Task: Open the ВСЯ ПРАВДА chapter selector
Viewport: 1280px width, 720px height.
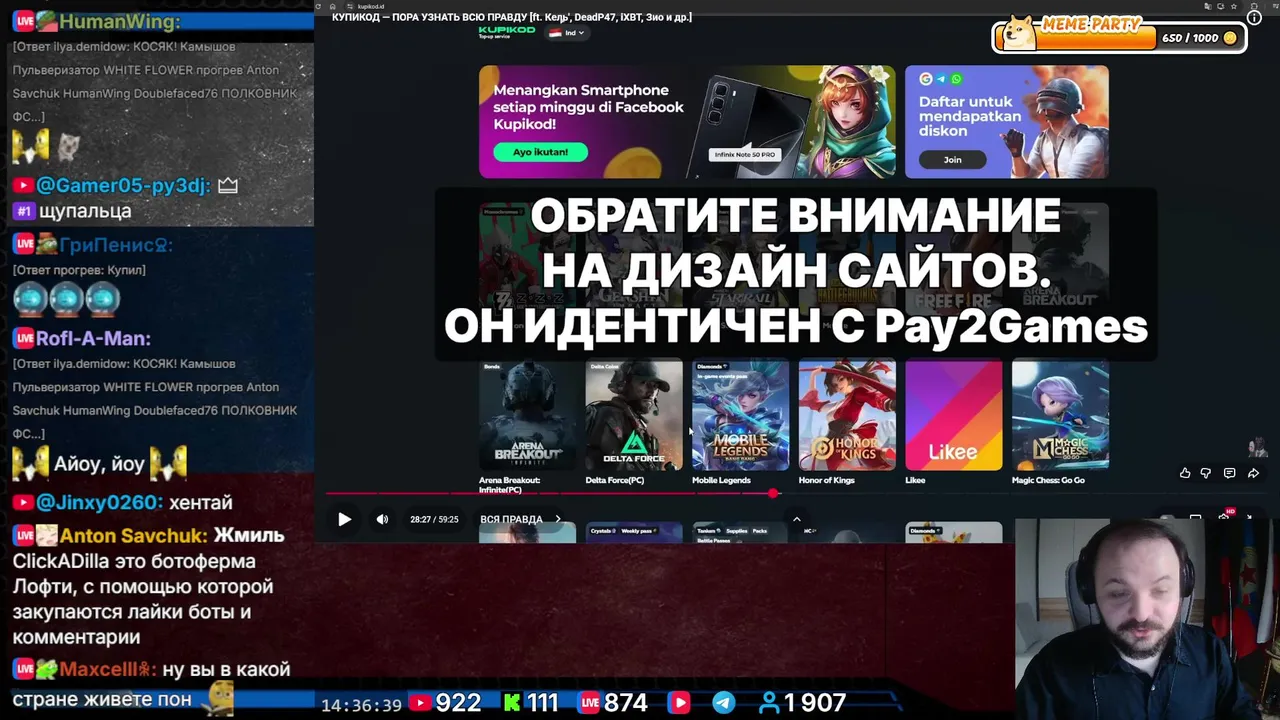Action: click(520, 519)
